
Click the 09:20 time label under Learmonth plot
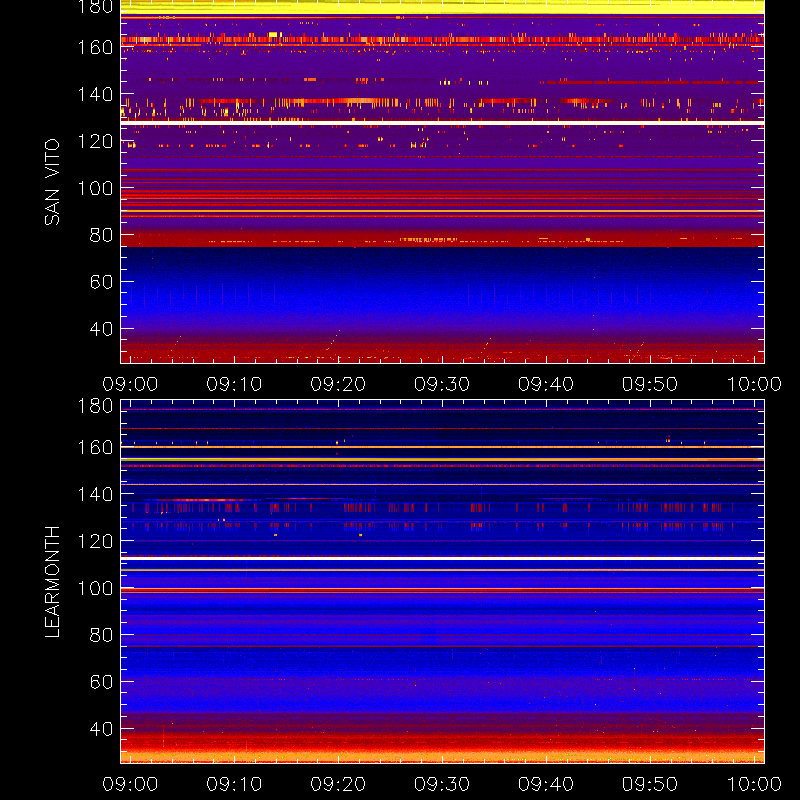coord(338,784)
